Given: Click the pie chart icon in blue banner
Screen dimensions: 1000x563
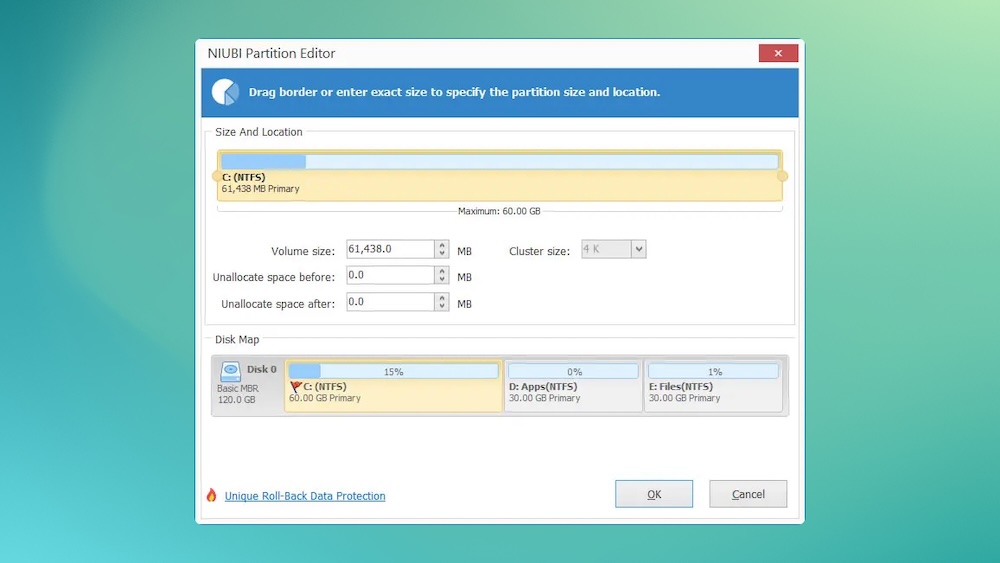Looking at the screenshot, I should tap(224, 92).
